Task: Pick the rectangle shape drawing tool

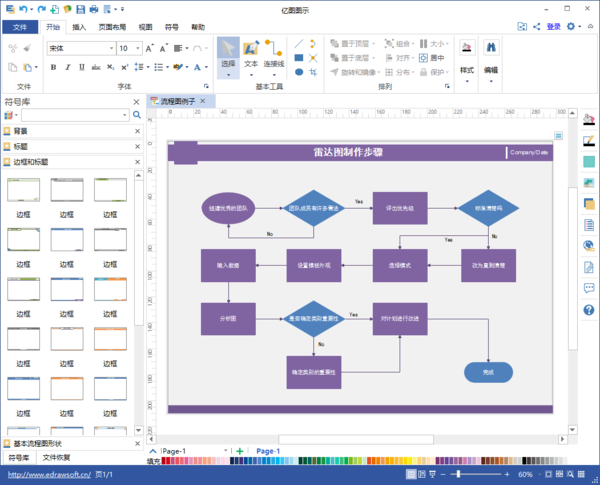Action: tap(299, 58)
